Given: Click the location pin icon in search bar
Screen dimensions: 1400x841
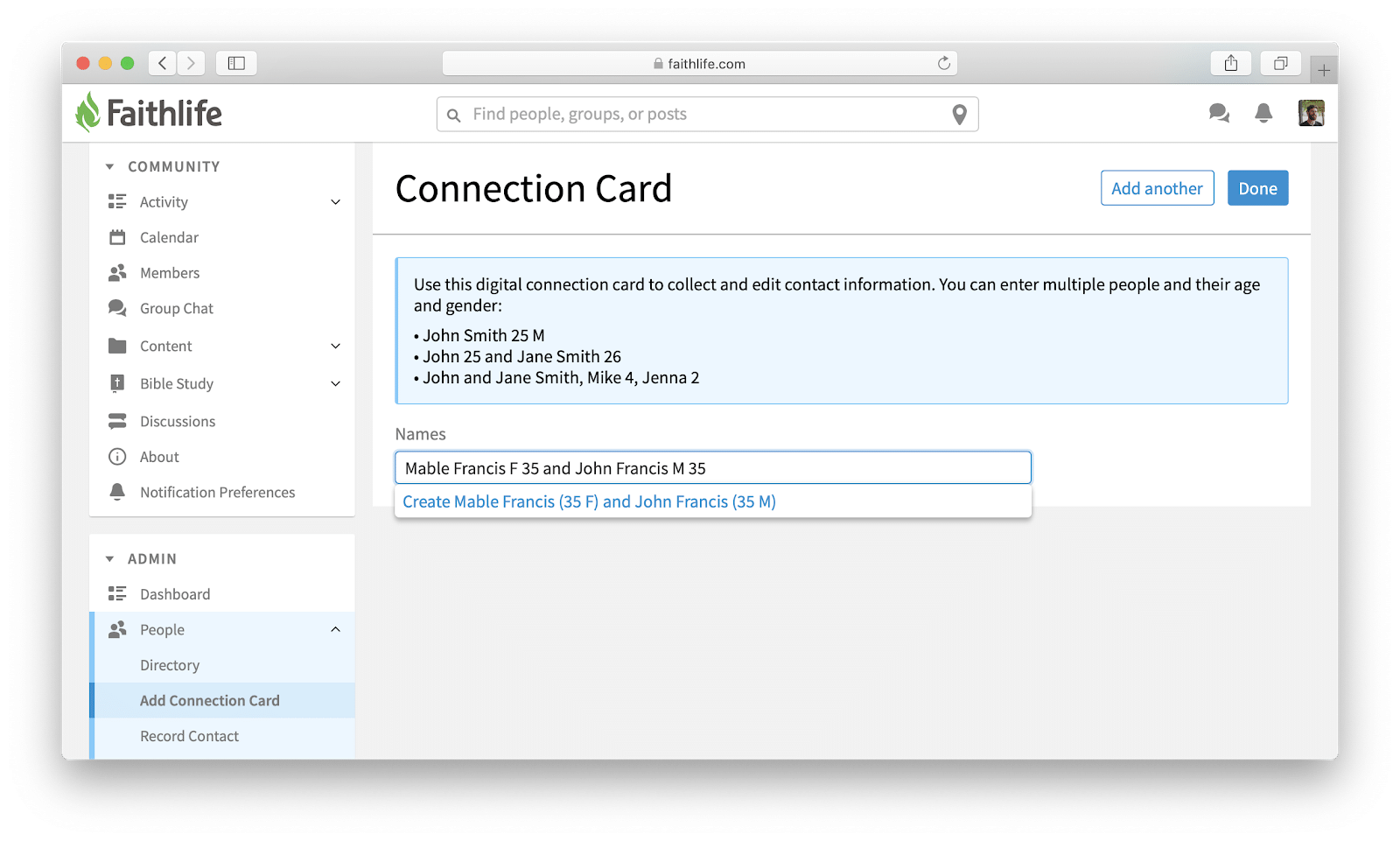Looking at the screenshot, I should coord(959,115).
